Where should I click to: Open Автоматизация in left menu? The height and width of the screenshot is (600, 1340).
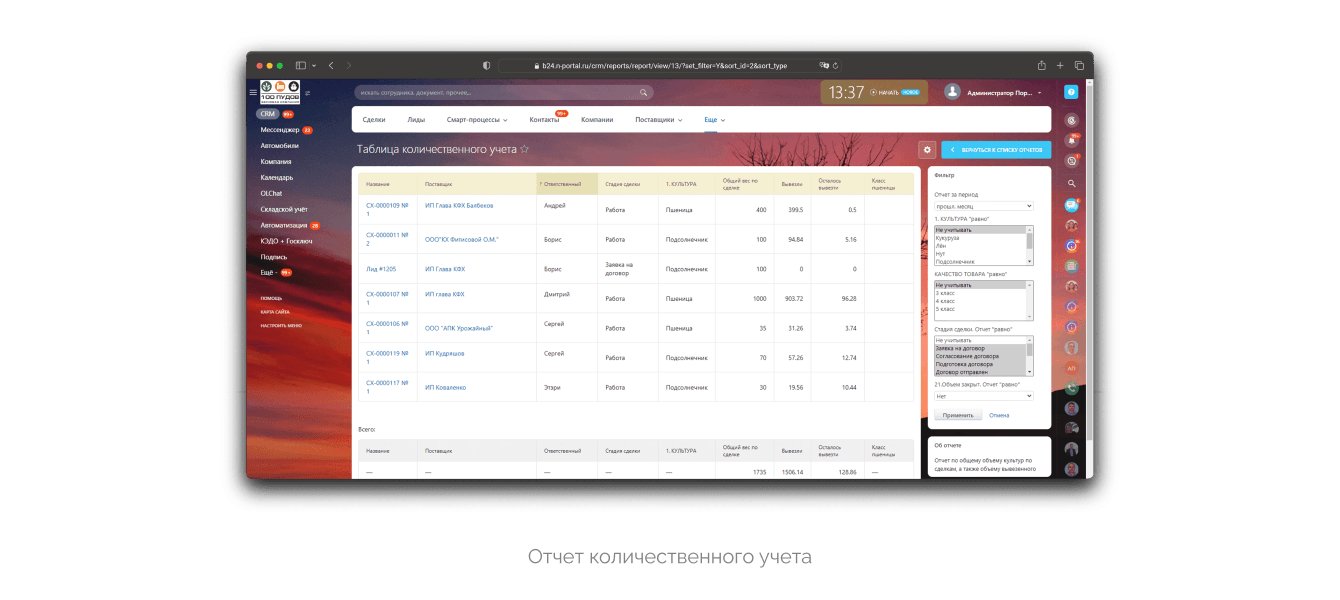click(x=284, y=225)
